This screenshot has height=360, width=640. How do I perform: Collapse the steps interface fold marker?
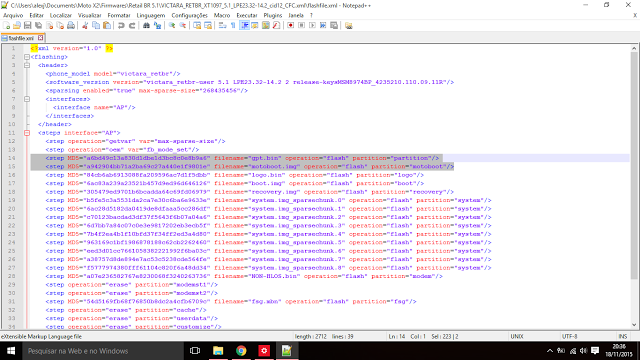point(27,133)
